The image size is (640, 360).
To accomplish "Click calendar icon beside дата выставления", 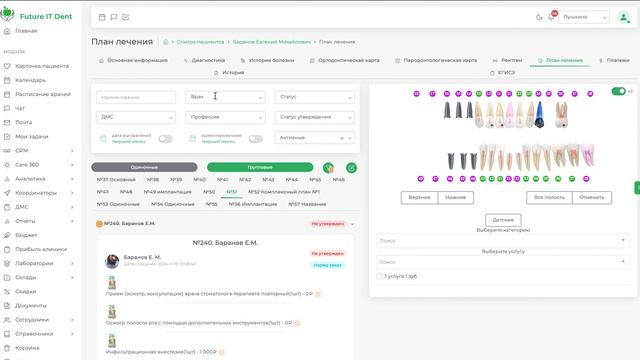I will (103, 139).
